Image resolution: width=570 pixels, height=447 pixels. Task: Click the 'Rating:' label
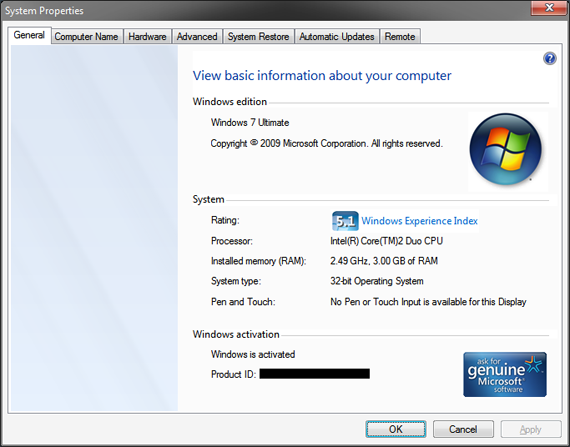225,220
